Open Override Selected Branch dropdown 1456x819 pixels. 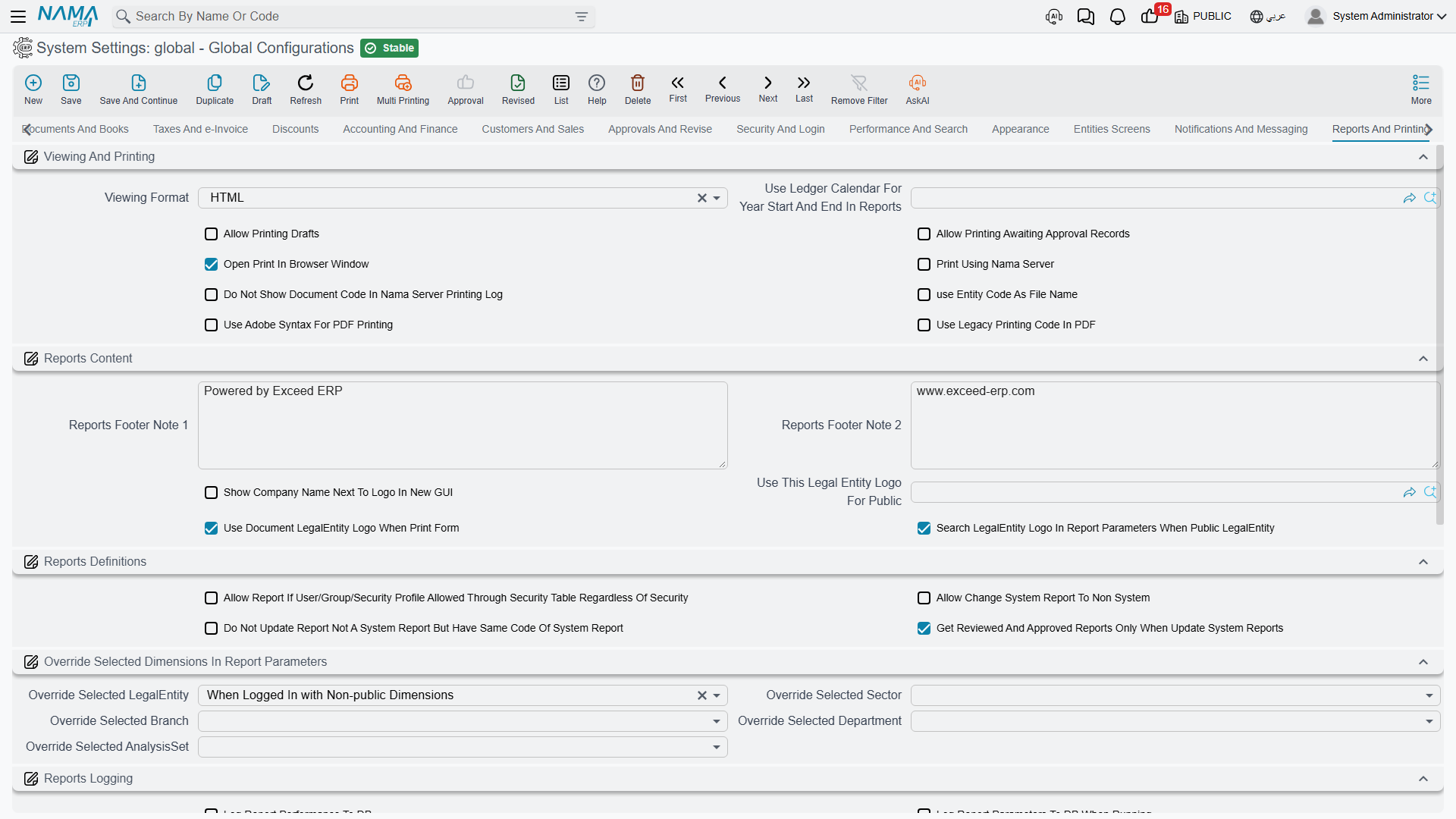(x=717, y=721)
